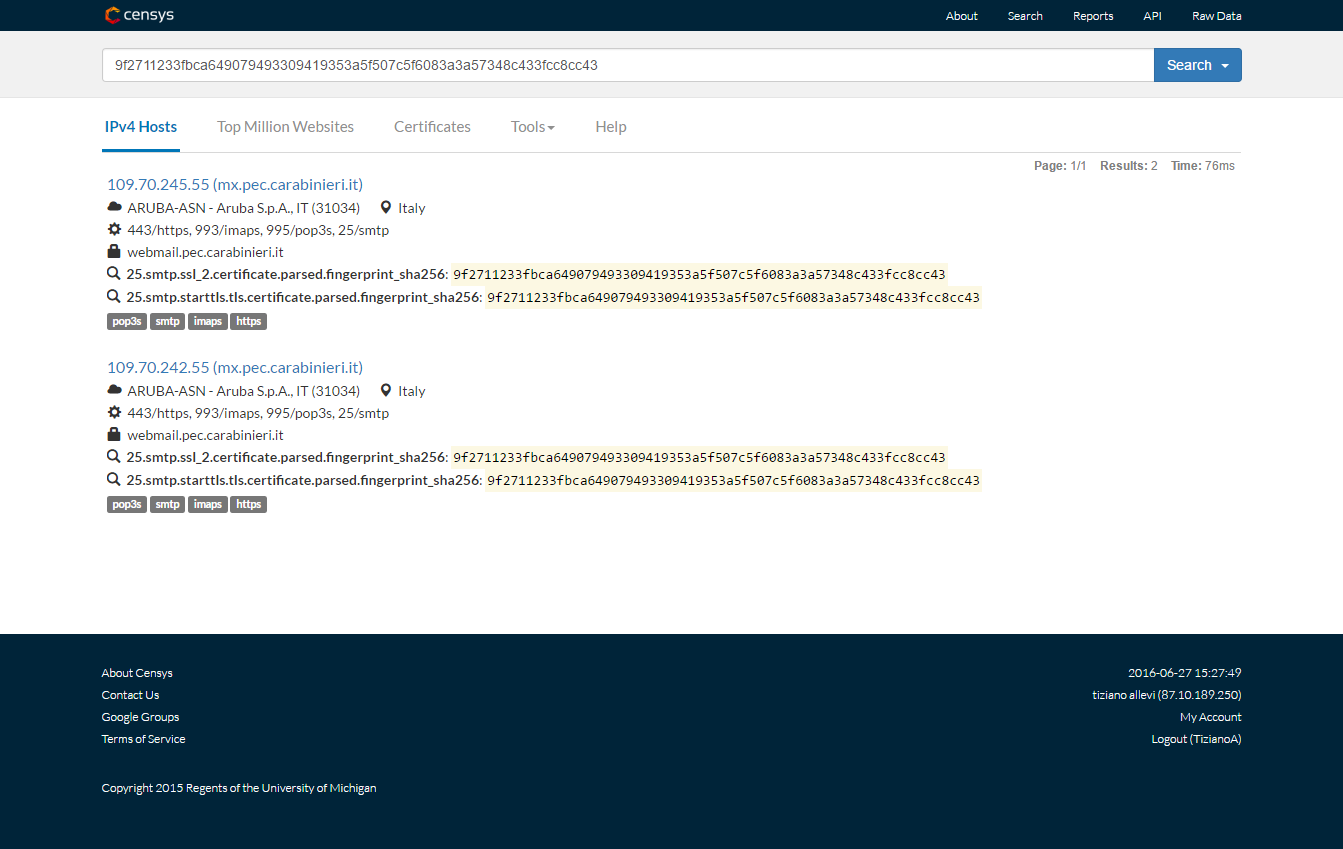Focus the fingerprint search query field
Viewport: 1343px width, 849px height.
point(628,65)
